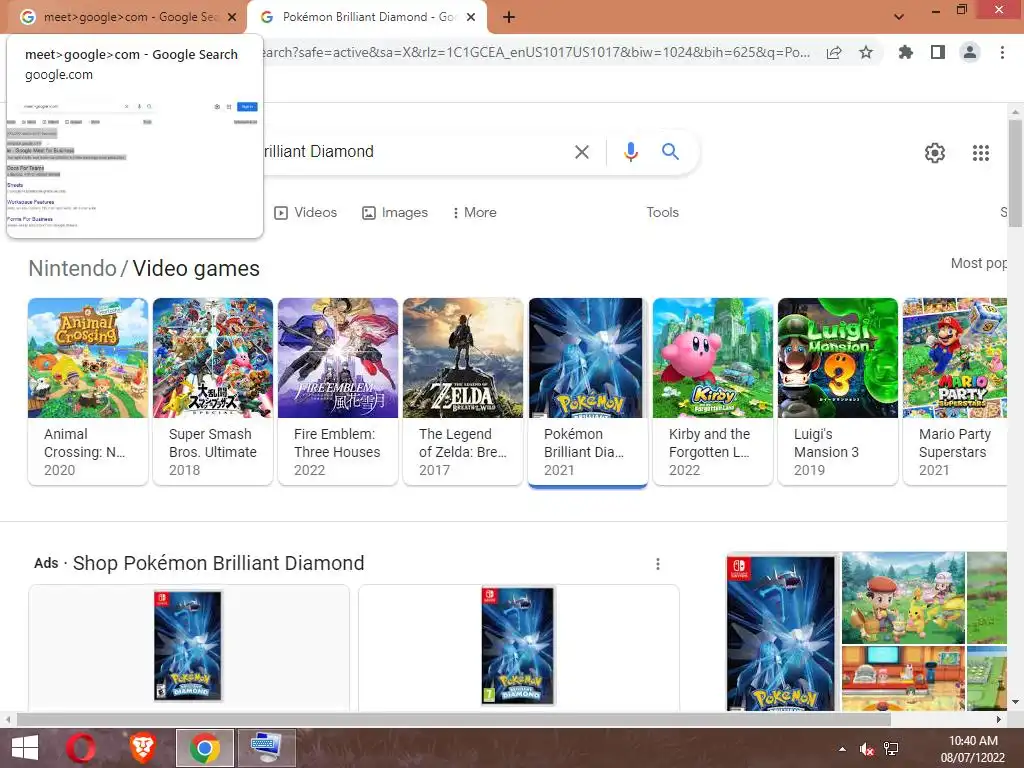Open the knowledge panel game cover image

point(781,632)
